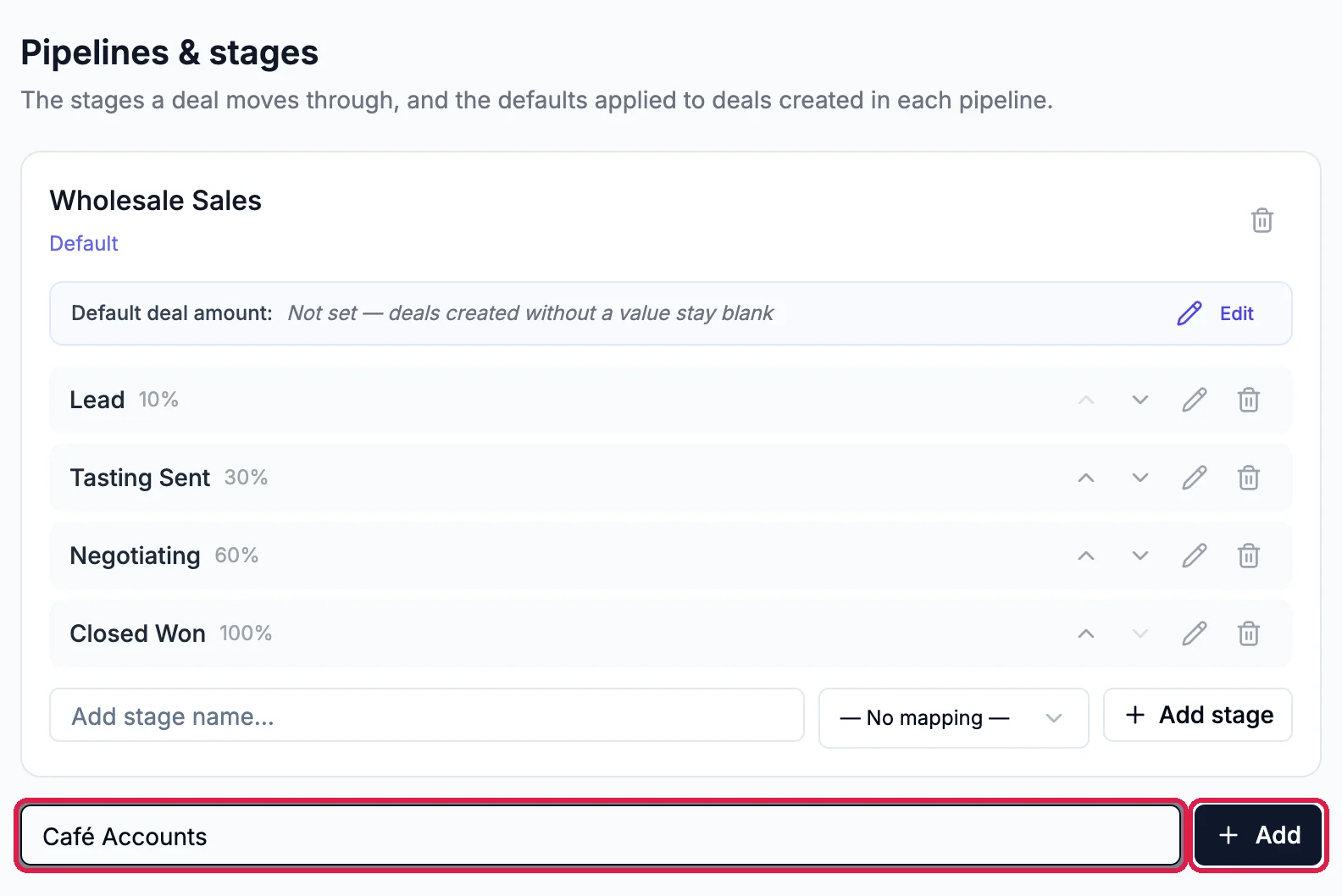Screen dimensions: 1342x896
Task: Remove the Tasting Sent stage
Action: (1249, 478)
